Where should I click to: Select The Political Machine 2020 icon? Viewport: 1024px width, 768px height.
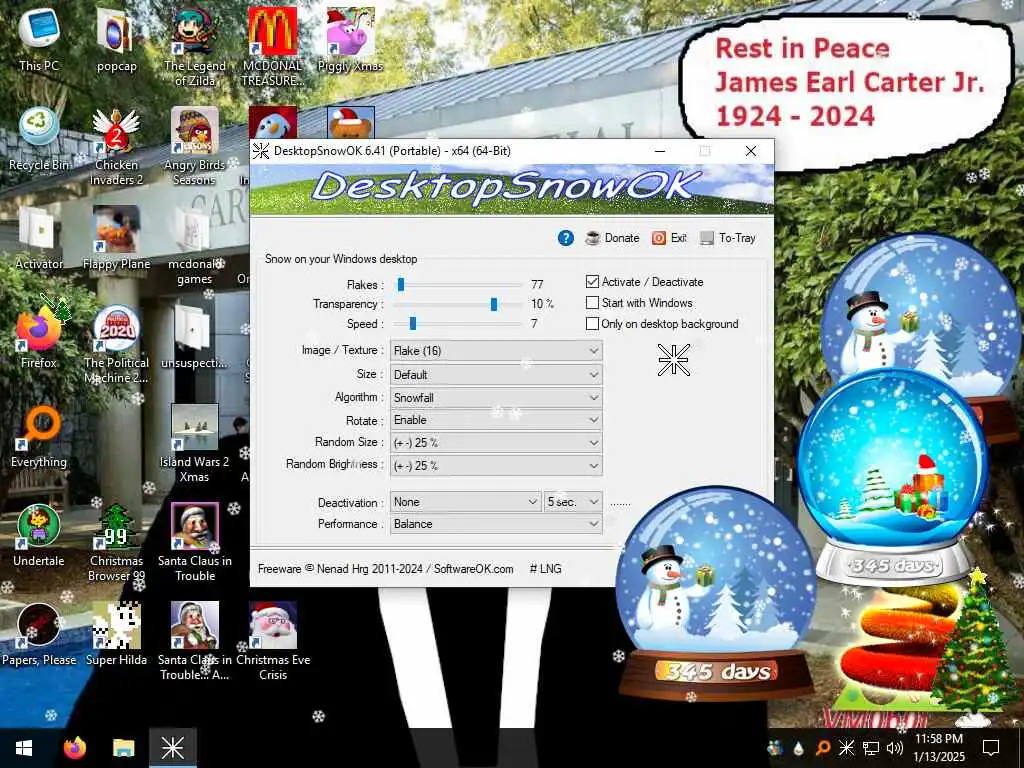point(116,345)
